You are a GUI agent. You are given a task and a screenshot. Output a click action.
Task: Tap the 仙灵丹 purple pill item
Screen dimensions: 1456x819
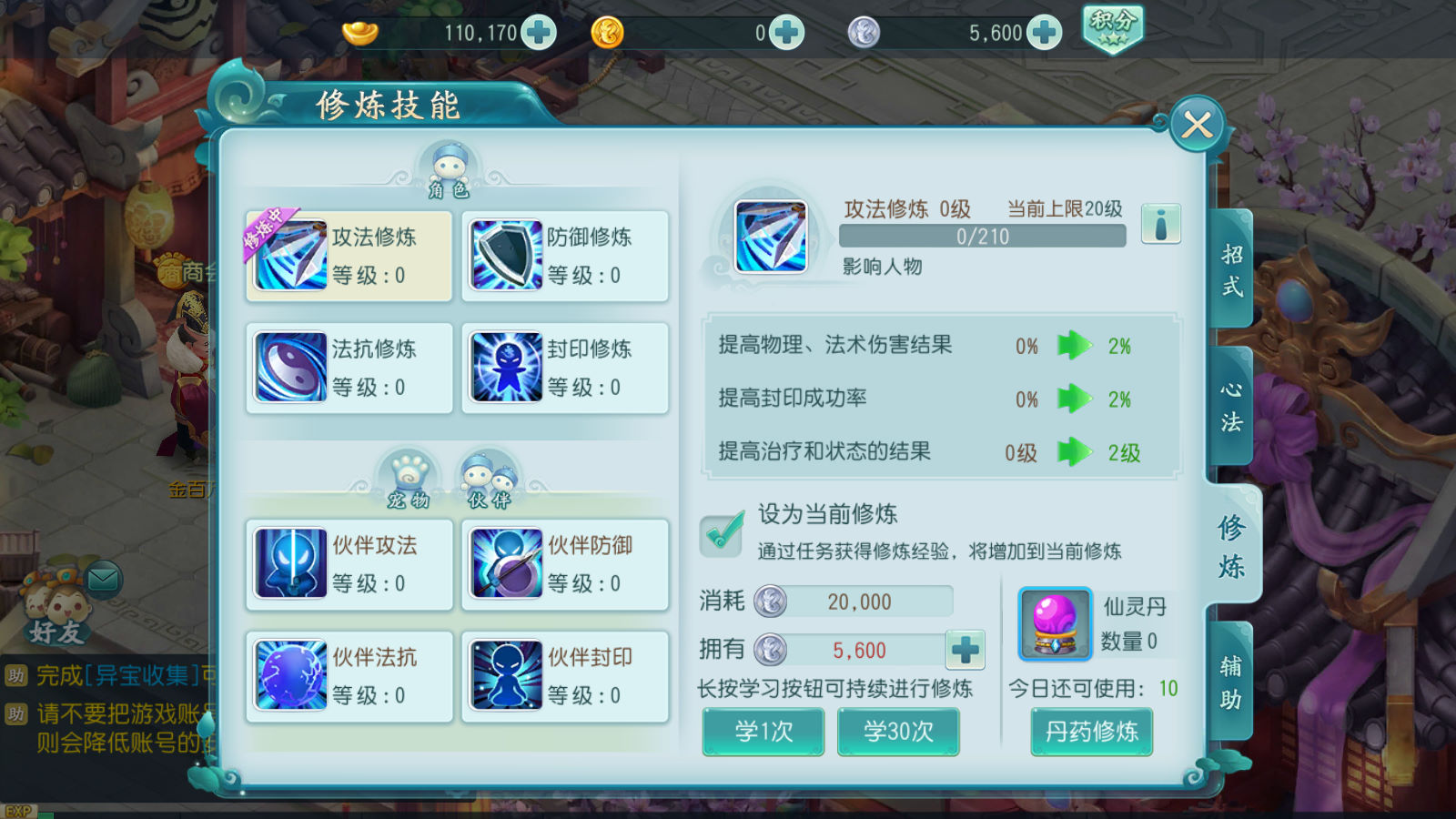click(x=1055, y=623)
